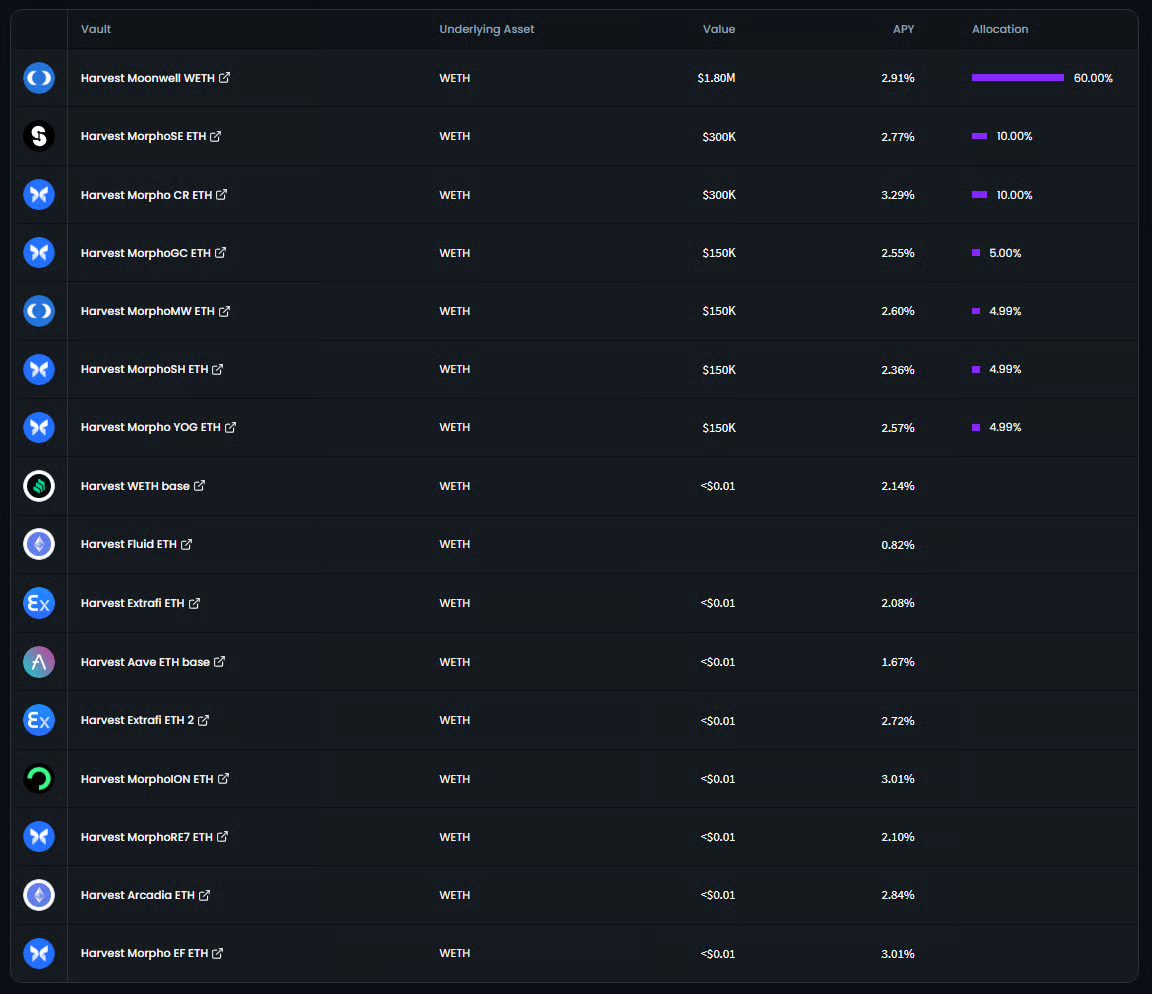Screen dimensions: 1152x994
Task: Open external link icon beside Harvest MorphoGC ETH
Action: click(221, 253)
